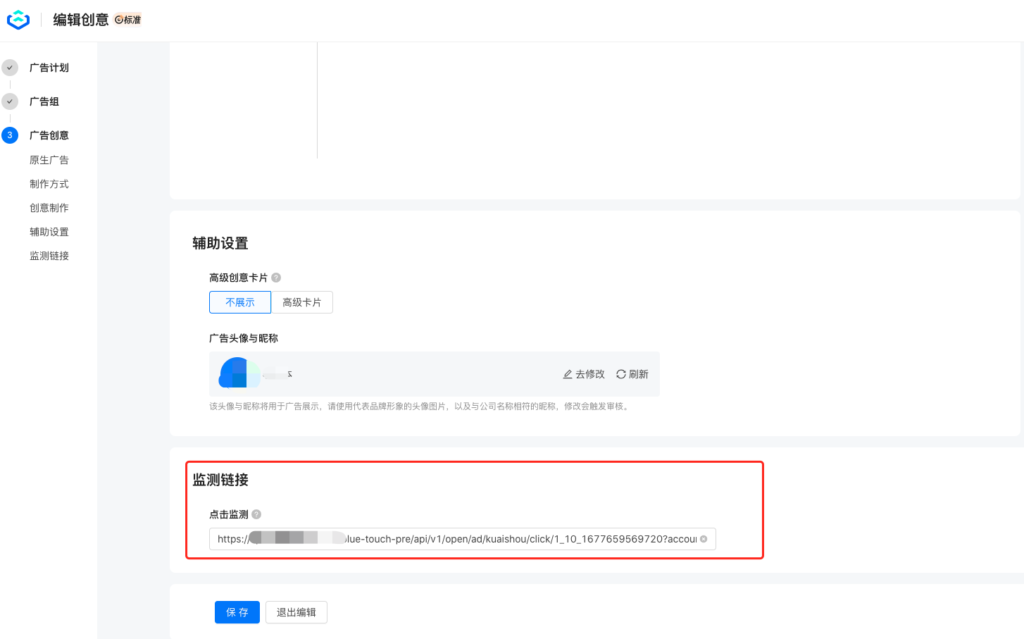Open help tooltip icon beside 高级创意卡片
Screen dimensions: 1024x639
coord(276,278)
